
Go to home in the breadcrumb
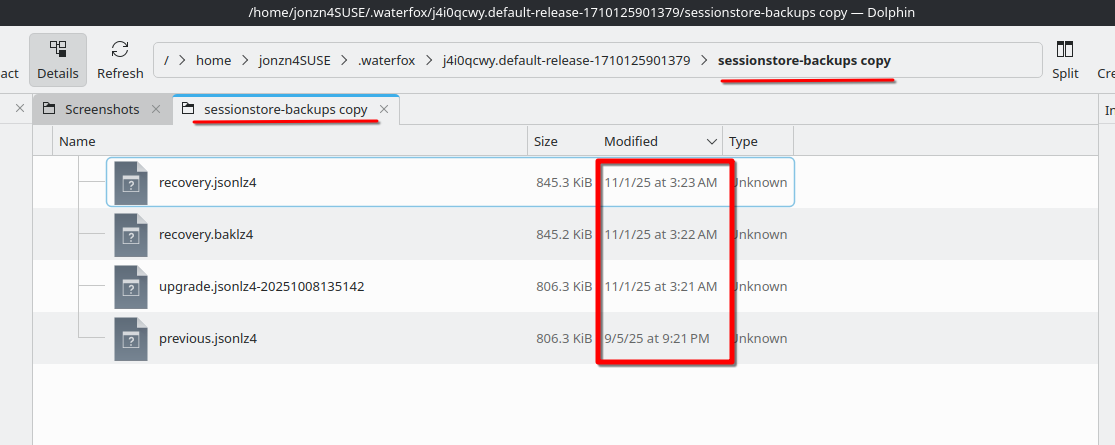pyautogui.click(x=213, y=60)
